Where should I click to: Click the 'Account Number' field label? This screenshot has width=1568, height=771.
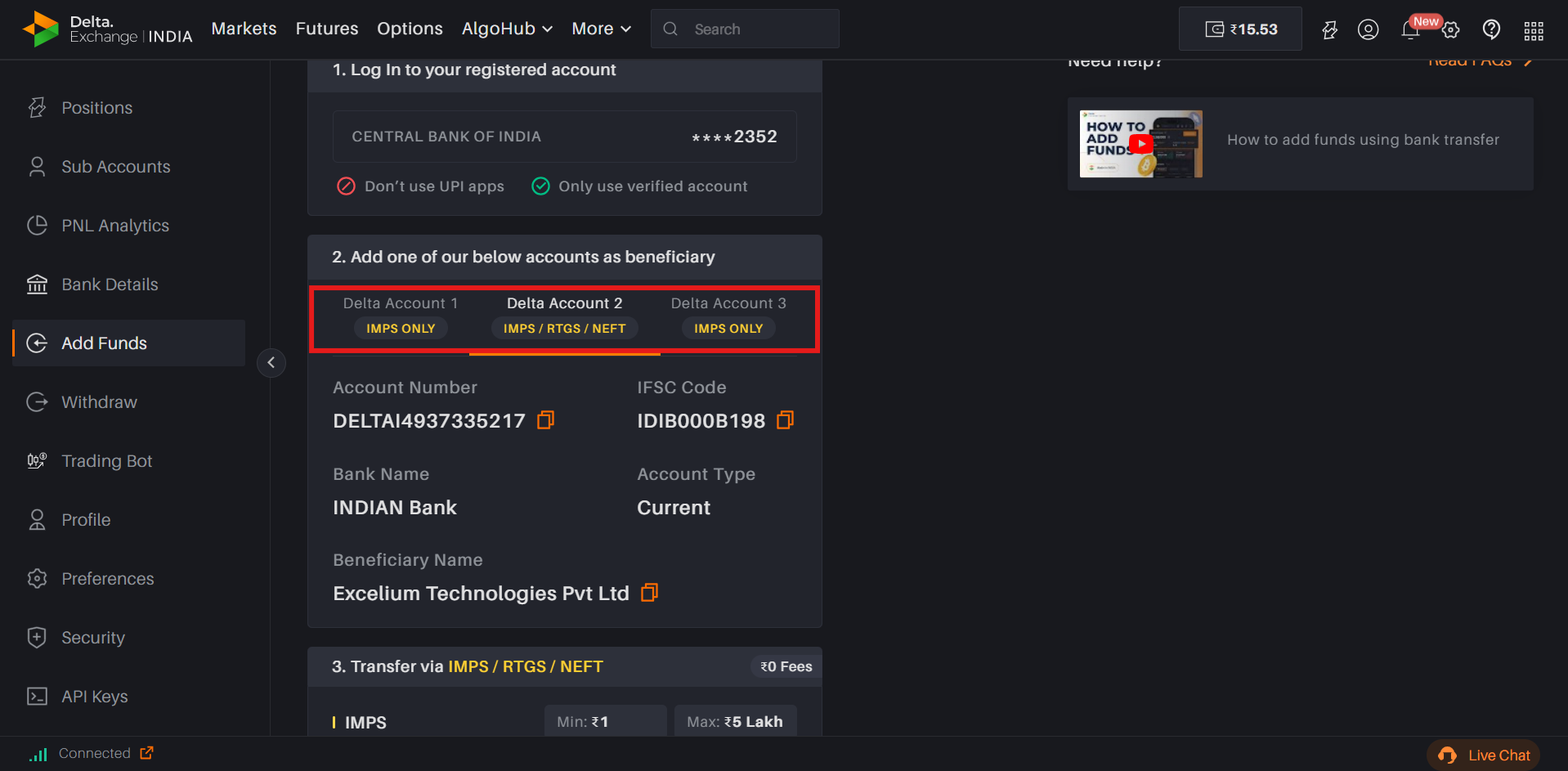(x=405, y=388)
